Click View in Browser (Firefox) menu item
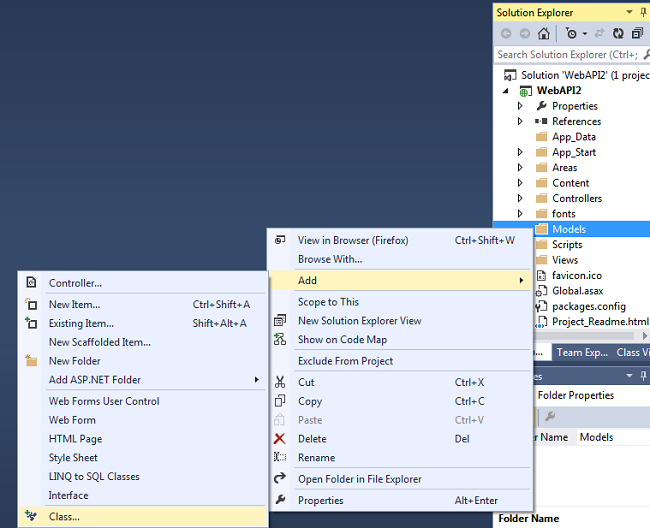The height and width of the screenshot is (528, 650). click(x=400, y=240)
